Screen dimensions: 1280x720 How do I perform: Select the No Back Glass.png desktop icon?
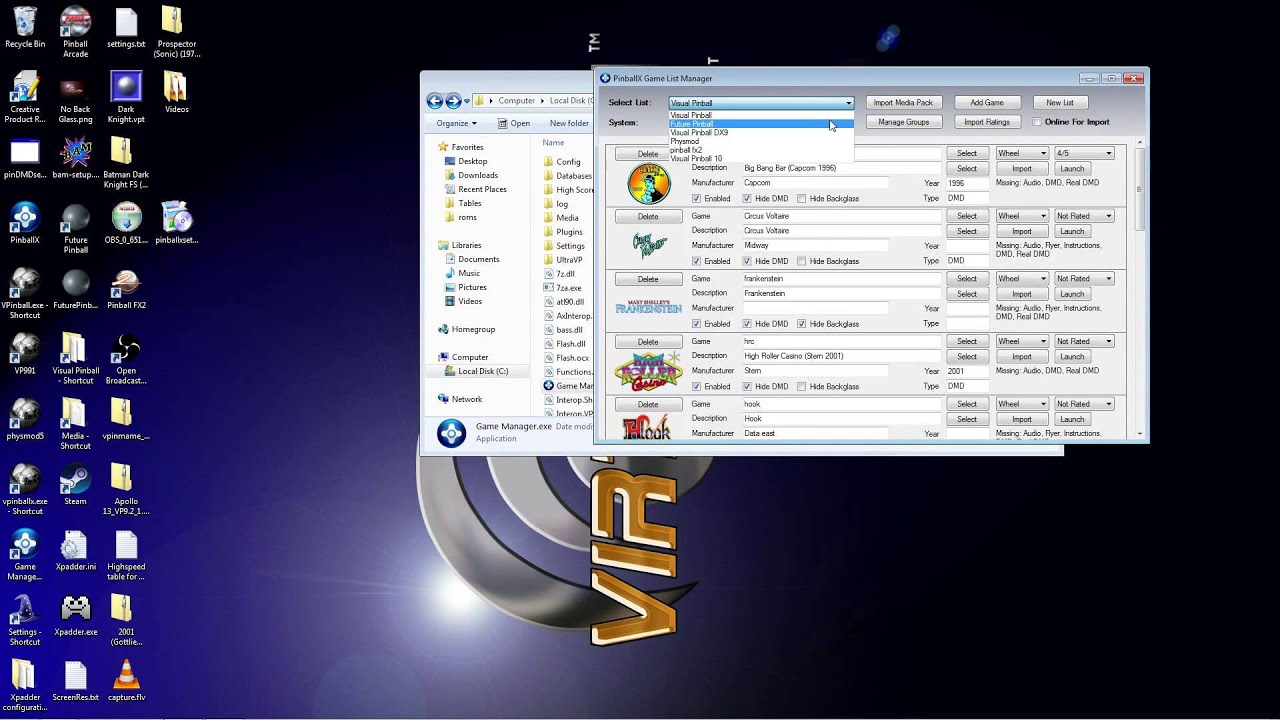coord(76,97)
